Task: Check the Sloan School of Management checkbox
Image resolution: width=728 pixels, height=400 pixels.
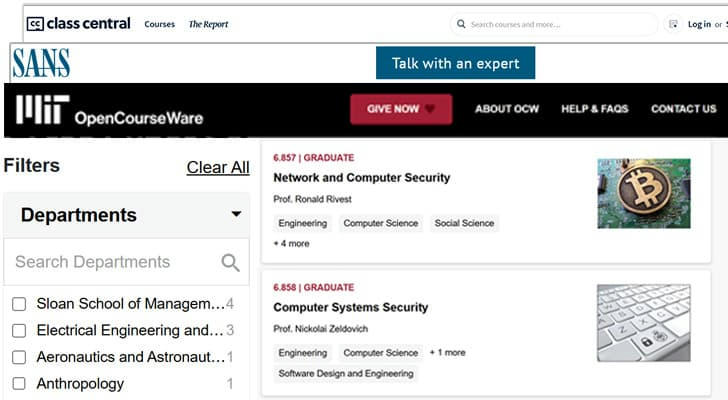Action: tap(19, 304)
